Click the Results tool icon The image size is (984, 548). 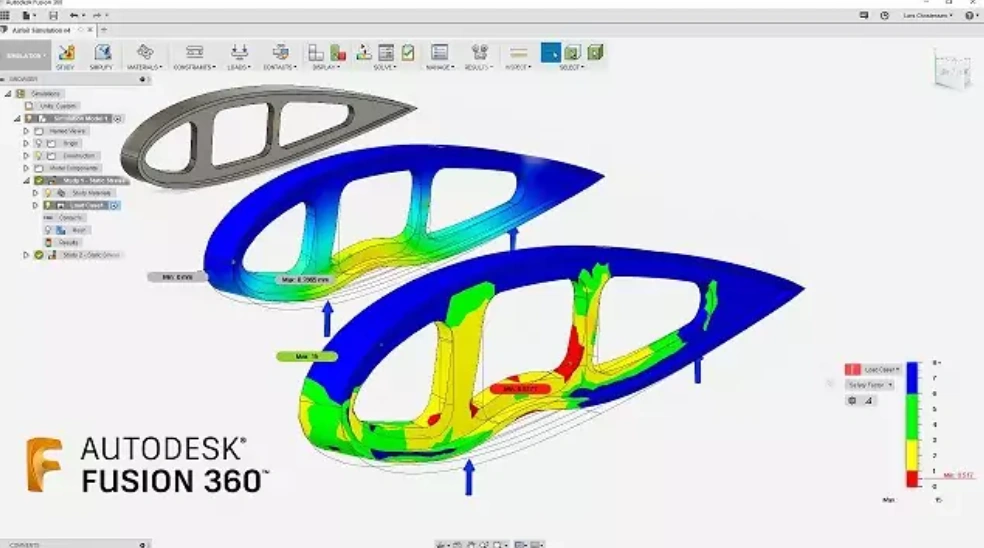pos(479,52)
